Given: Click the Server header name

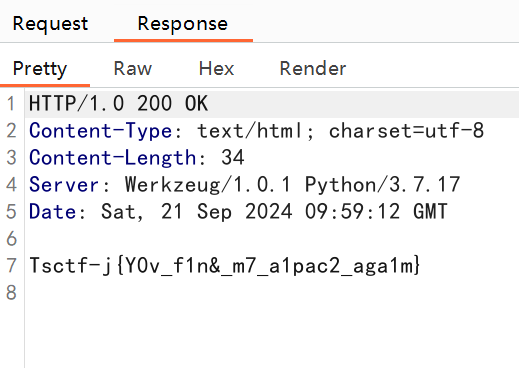Looking at the screenshot, I should 64,184.
